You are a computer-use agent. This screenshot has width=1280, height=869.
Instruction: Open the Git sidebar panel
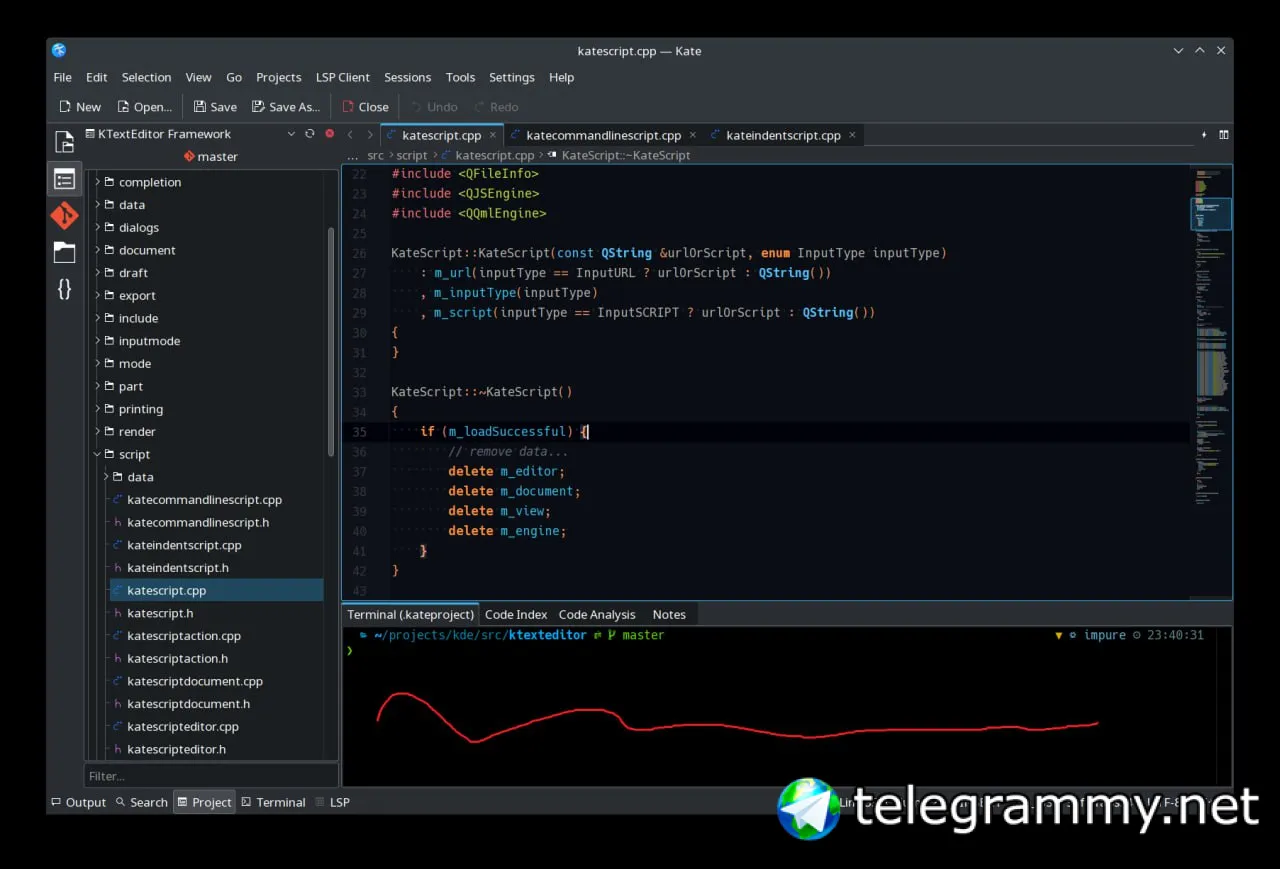(x=64, y=215)
